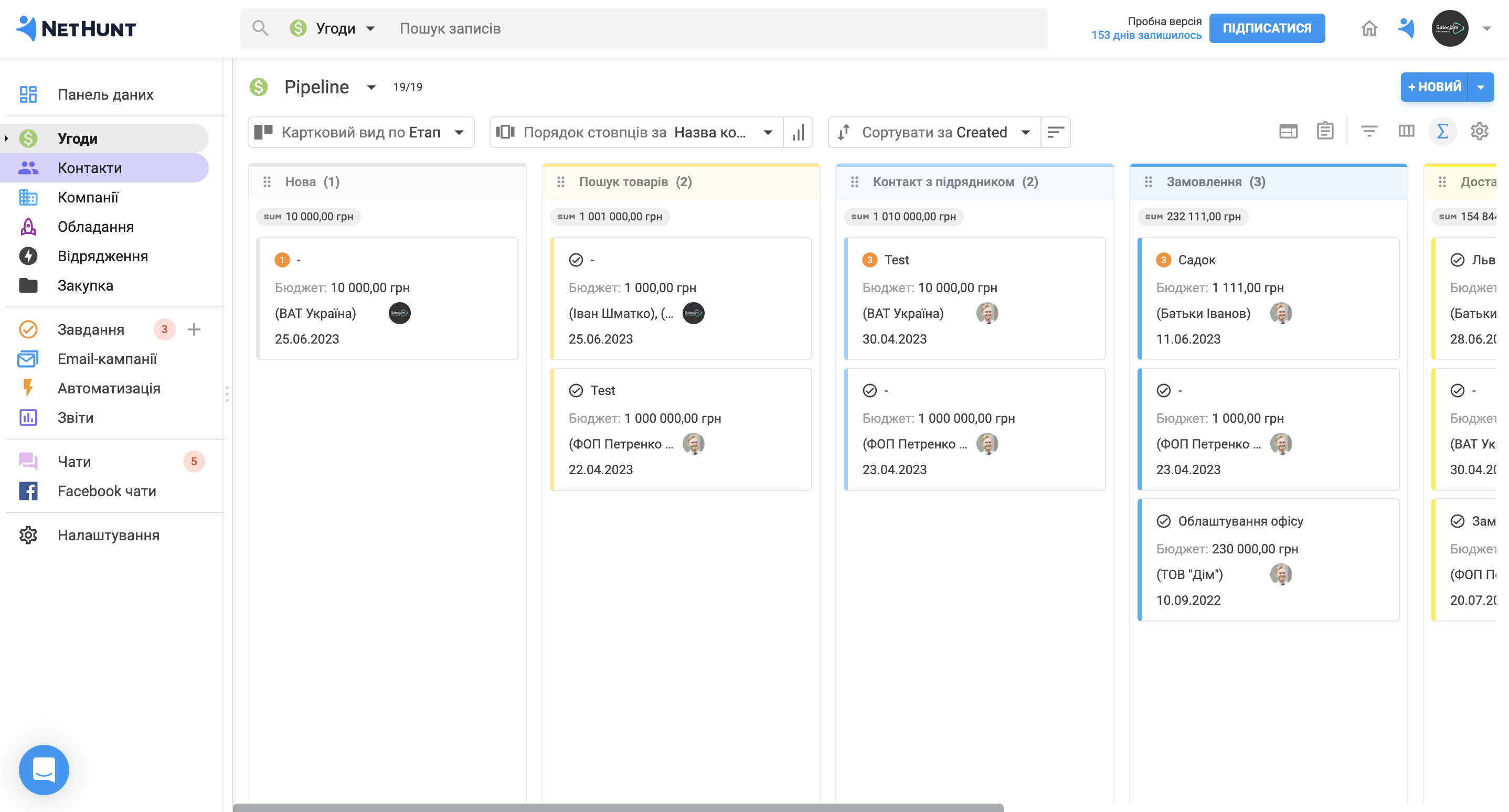Open Завдання tasks section
This screenshot has width=1509, height=812.
[x=91, y=329]
